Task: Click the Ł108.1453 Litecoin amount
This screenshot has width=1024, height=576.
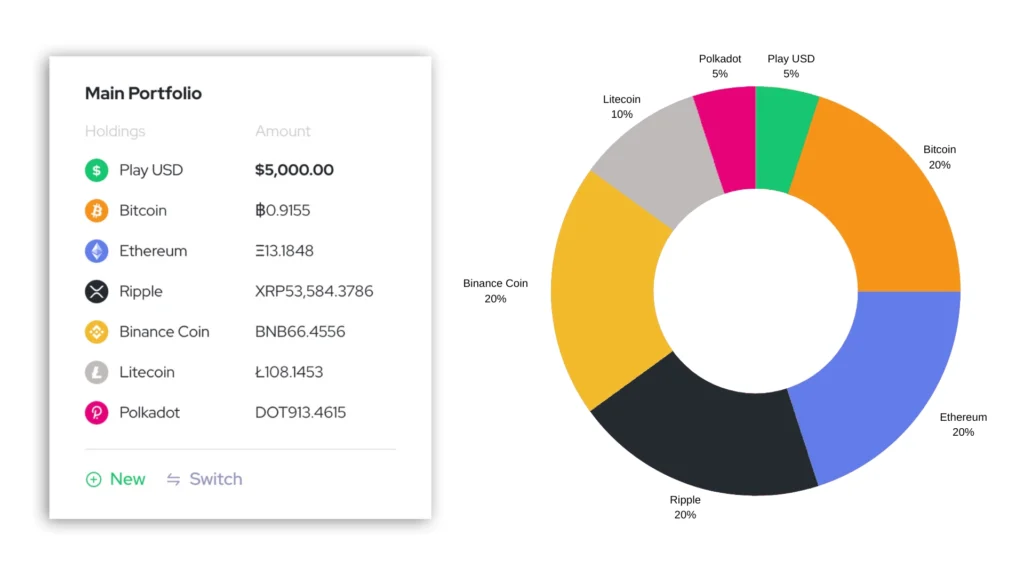Action: (289, 372)
